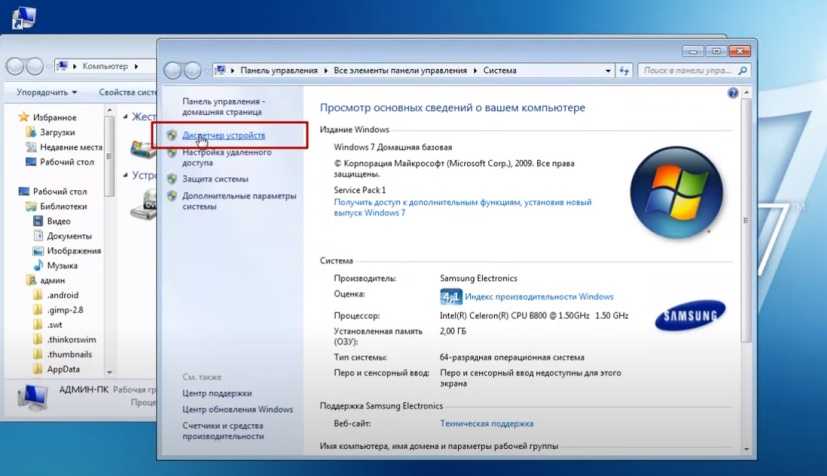This screenshot has height=476, width=827.
Task: Open link to get new Windows 7 edition
Action: click(463, 208)
